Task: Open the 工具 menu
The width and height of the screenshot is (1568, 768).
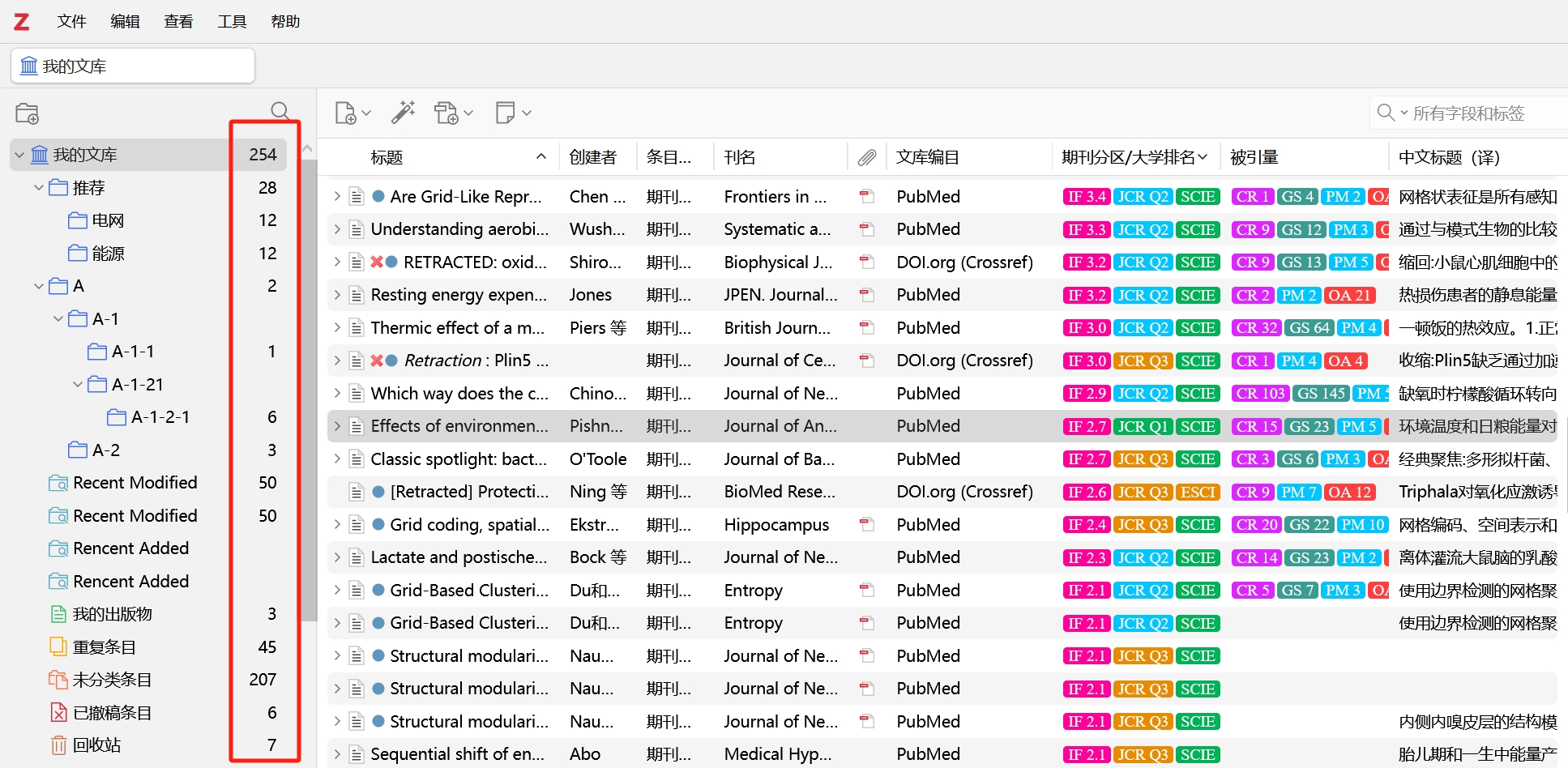Action: tap(231, 21)
